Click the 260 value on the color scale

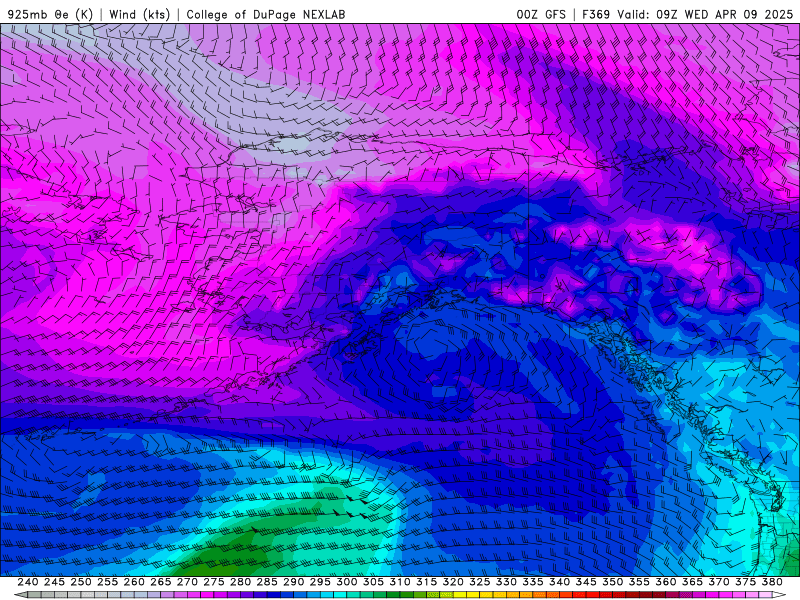pos(134,582)
